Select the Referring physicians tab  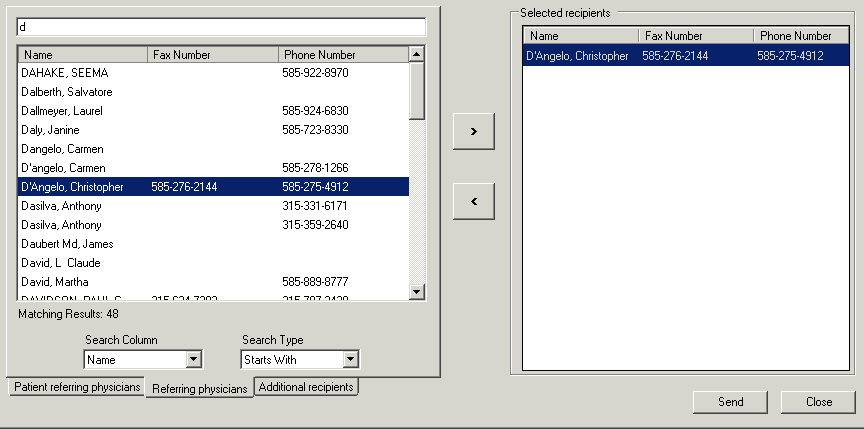coord(199,389)
